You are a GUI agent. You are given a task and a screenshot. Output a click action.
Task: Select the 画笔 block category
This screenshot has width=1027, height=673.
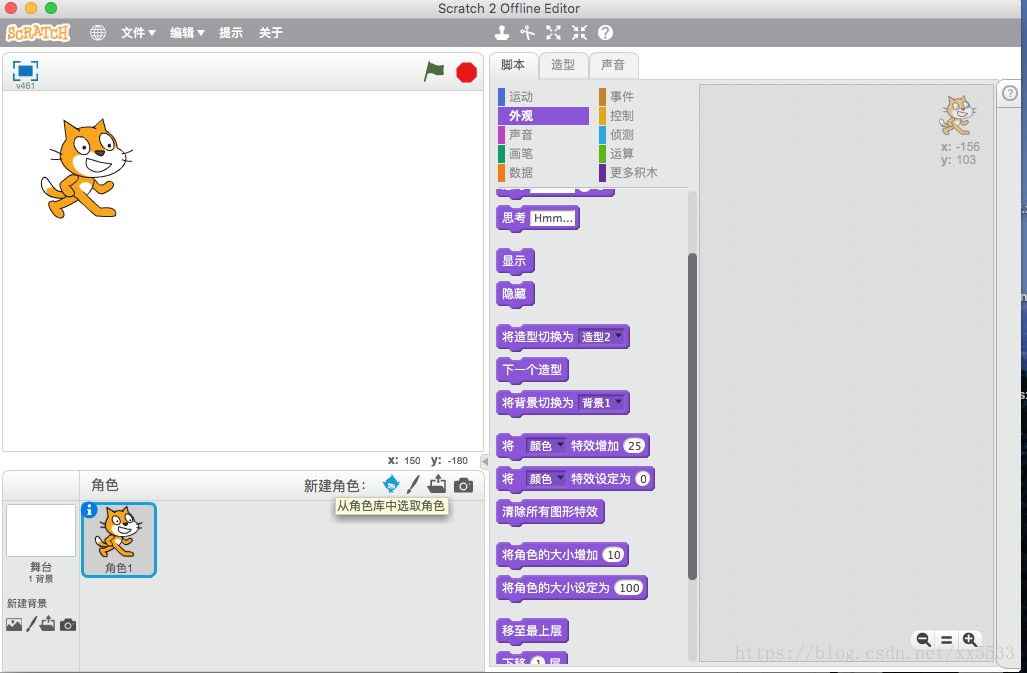(x=543, y=154)
